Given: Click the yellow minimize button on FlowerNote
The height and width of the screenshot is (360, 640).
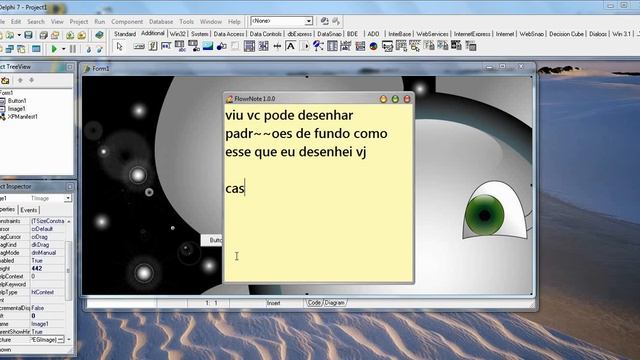Looking at the screenshot, I should click(383, 99).
